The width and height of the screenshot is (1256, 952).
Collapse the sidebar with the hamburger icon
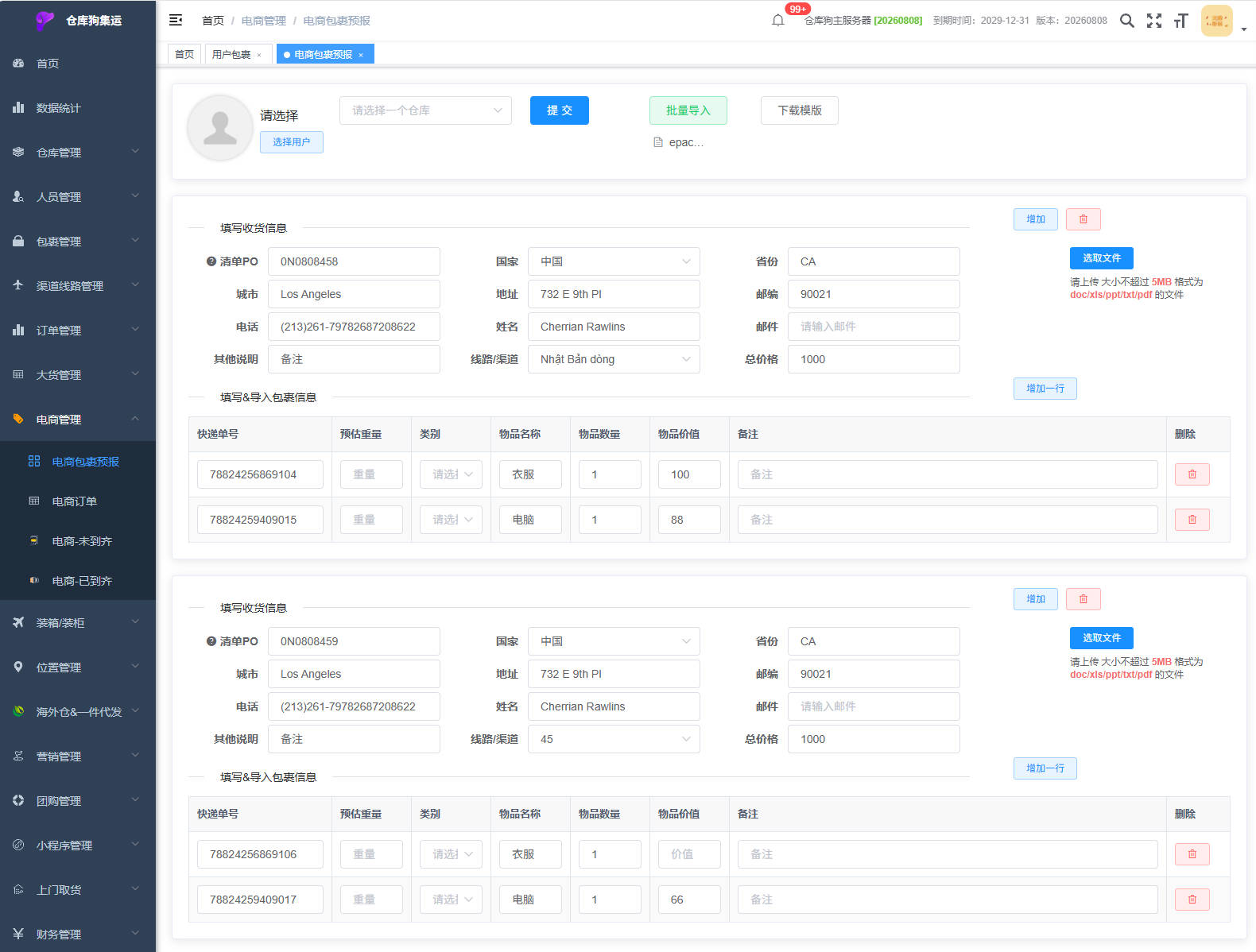click(176, 21)
